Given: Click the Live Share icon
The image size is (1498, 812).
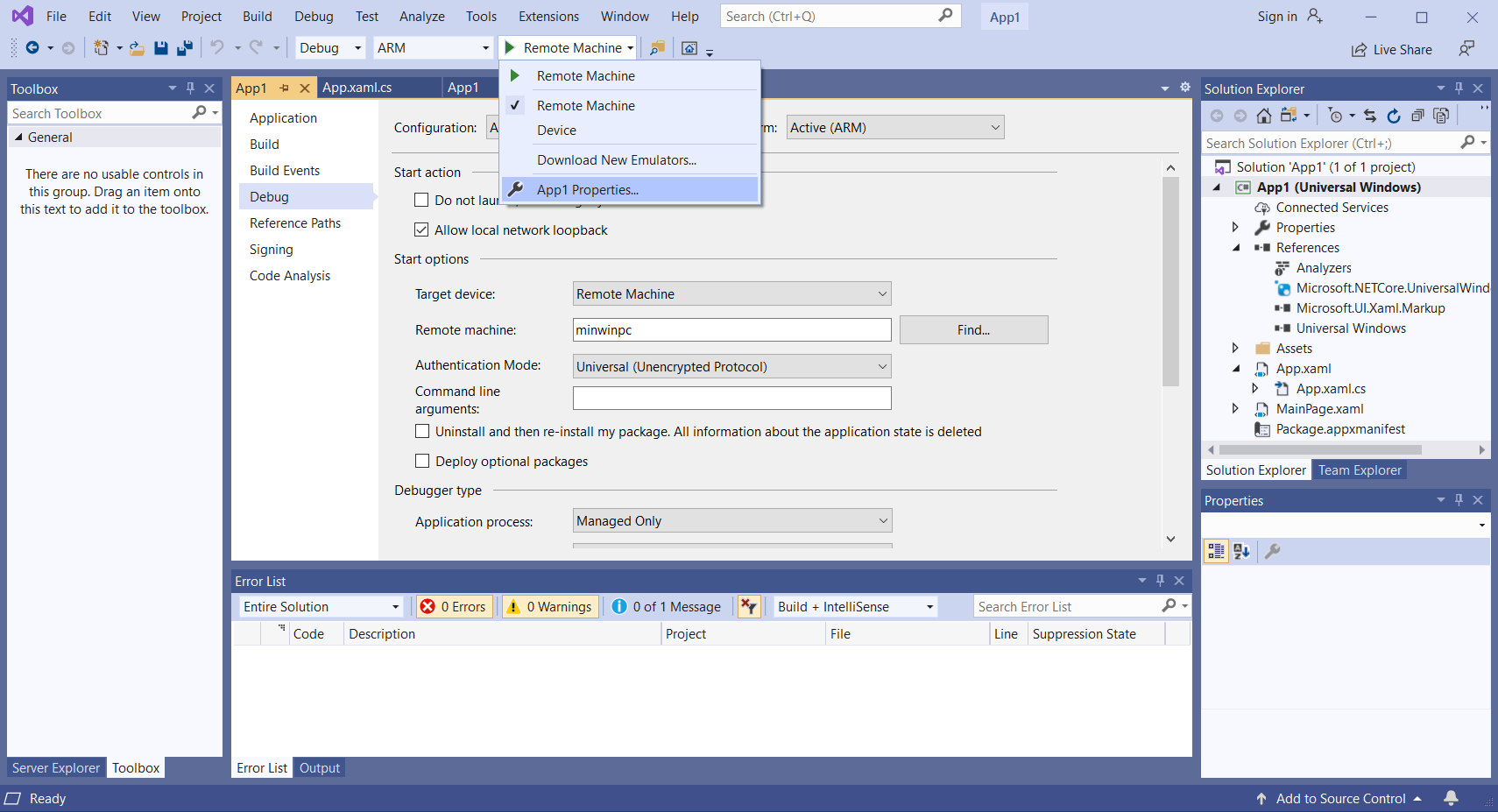Looking at the screenshot, I should [x=1359, y=50].
